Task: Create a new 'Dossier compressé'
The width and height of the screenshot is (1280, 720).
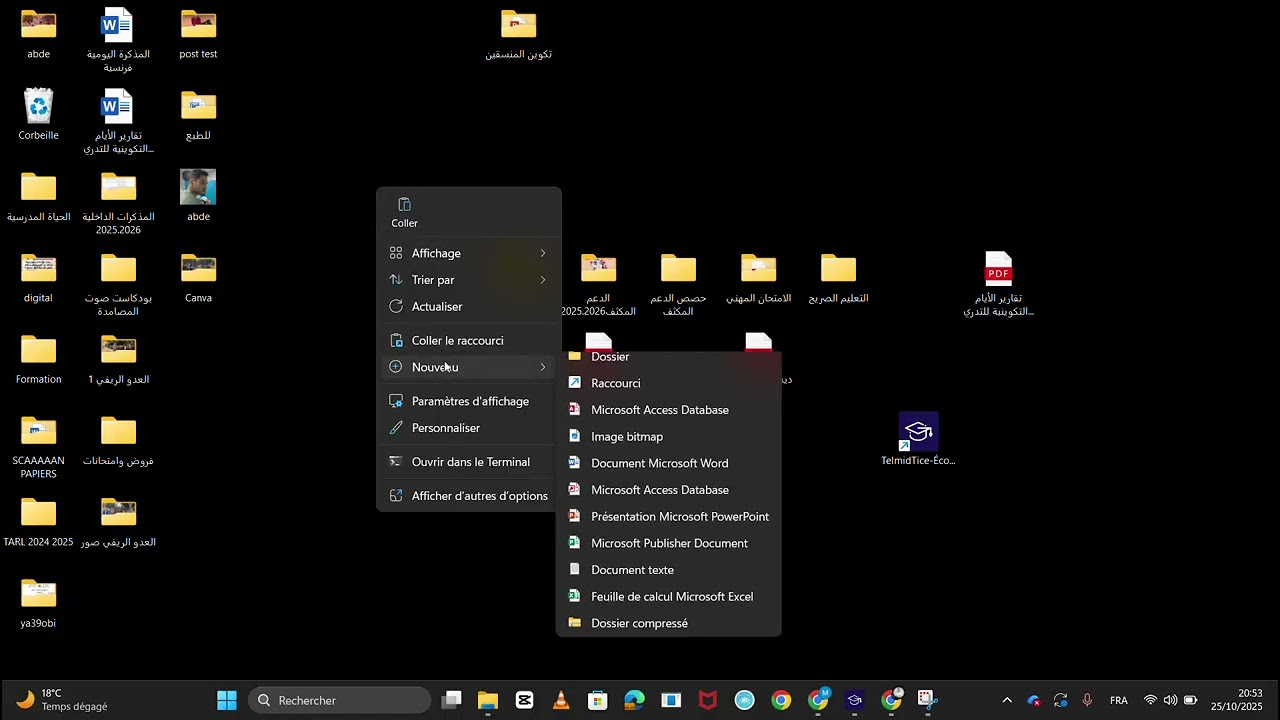Action: click(668, 623)
